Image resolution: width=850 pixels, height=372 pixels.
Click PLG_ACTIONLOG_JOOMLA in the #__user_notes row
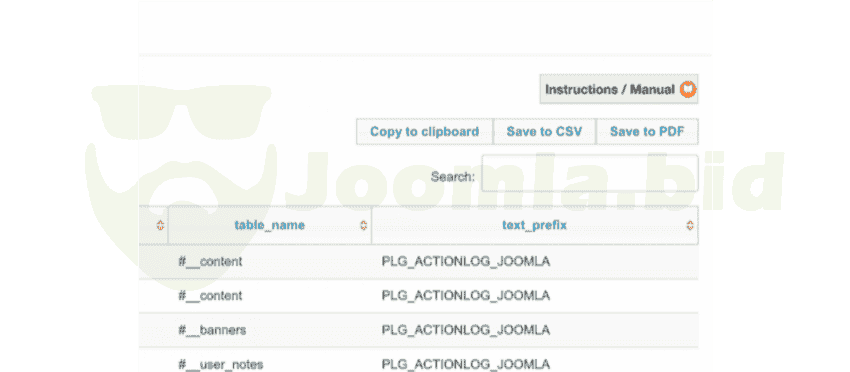tap(466, 364)
